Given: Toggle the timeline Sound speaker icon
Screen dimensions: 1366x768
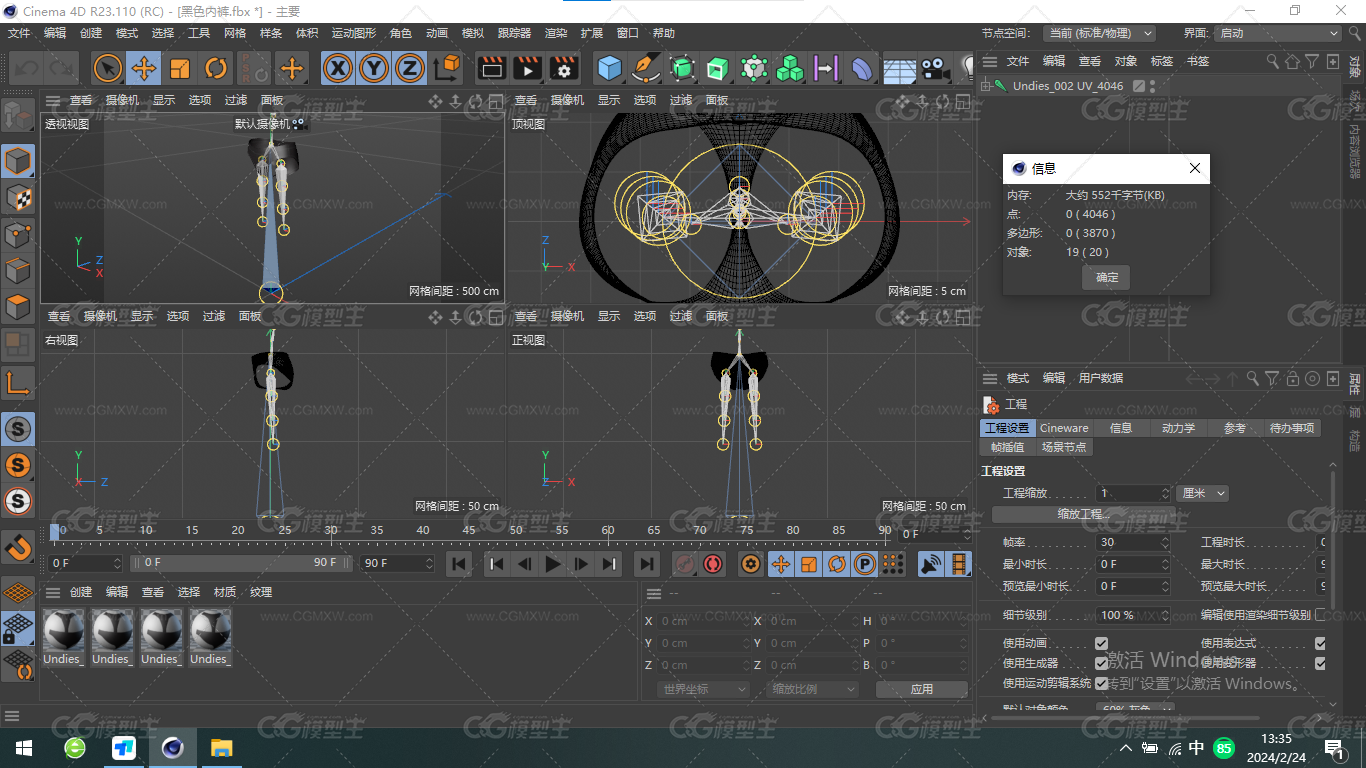Looking at the screenshot, I should (931, 564).
